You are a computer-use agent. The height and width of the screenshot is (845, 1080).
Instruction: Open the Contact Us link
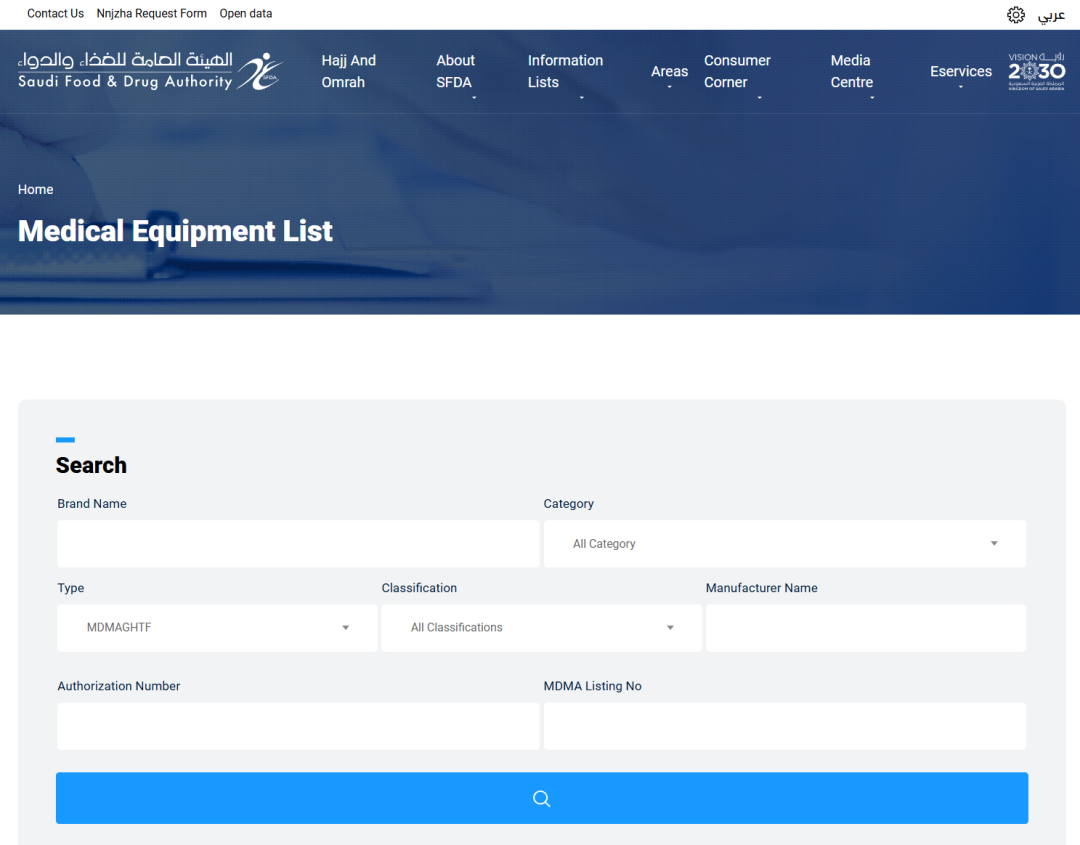pyautogui.click(x=55, y=14)
